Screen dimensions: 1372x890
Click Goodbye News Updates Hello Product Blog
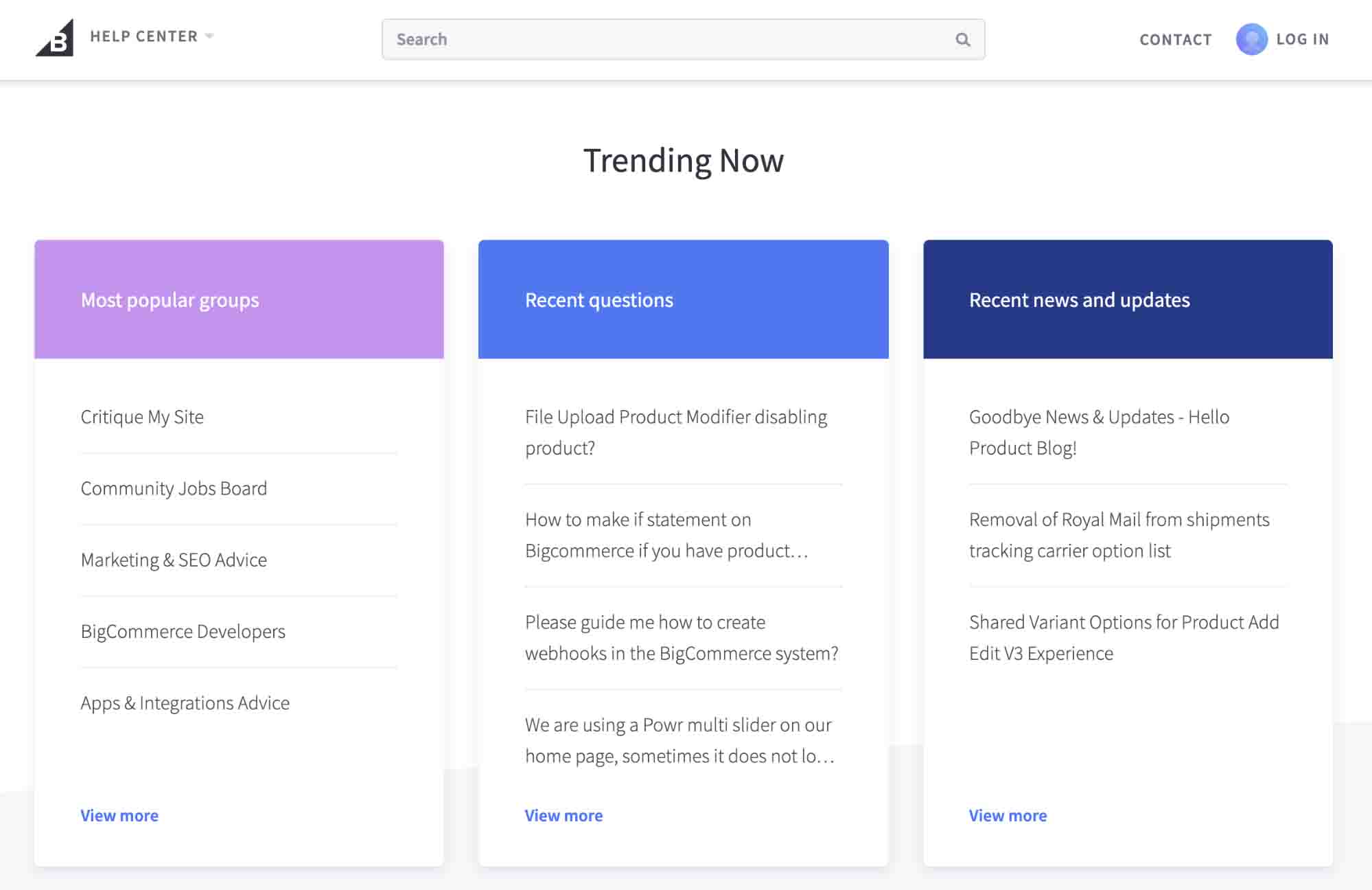(1098, 432)
